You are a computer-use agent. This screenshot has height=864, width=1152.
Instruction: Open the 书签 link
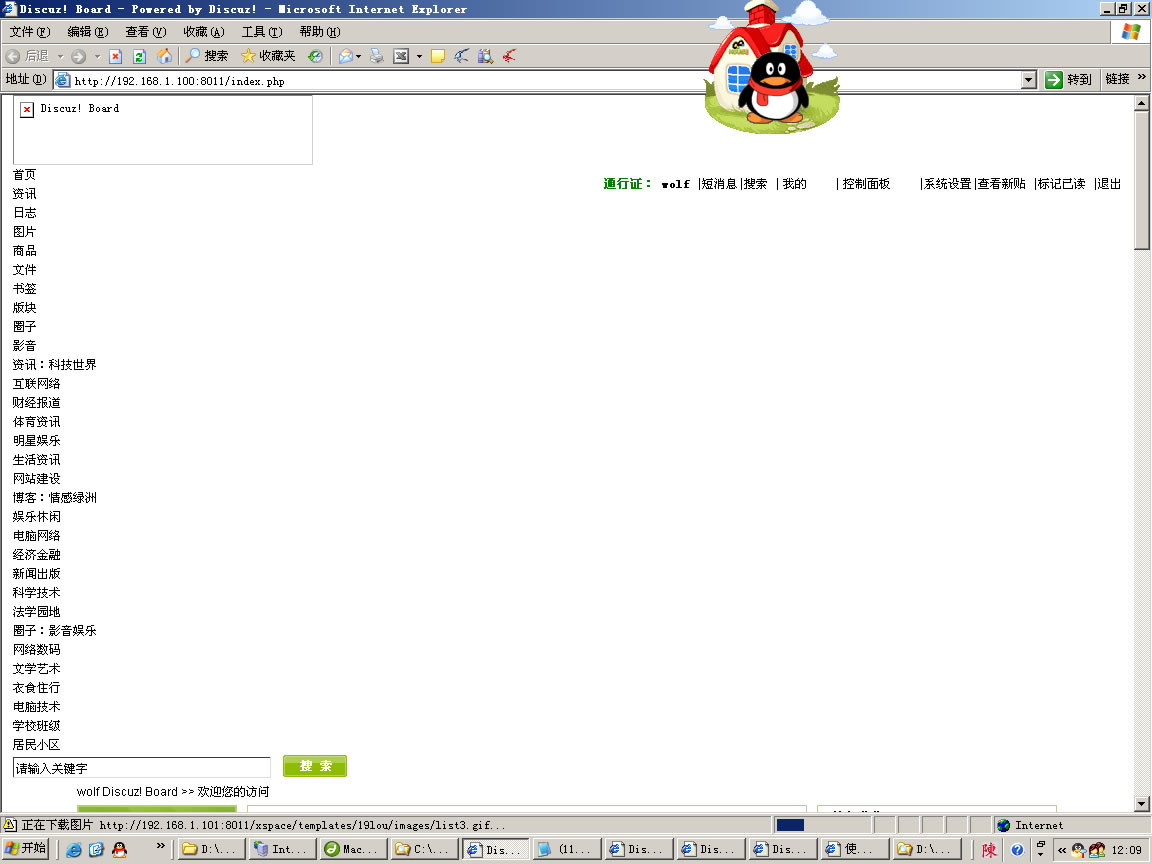tap(24, 289)
